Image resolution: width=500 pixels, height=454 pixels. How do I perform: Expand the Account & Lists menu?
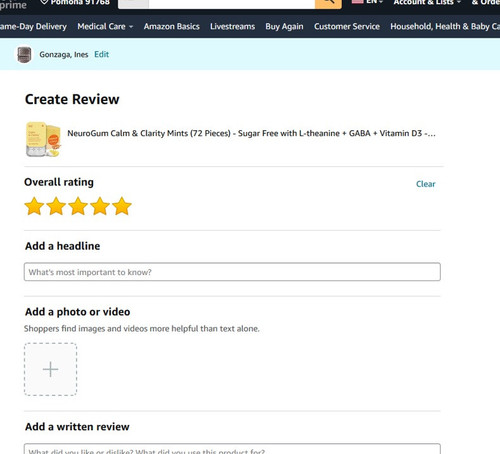click(x=427, y=3)
